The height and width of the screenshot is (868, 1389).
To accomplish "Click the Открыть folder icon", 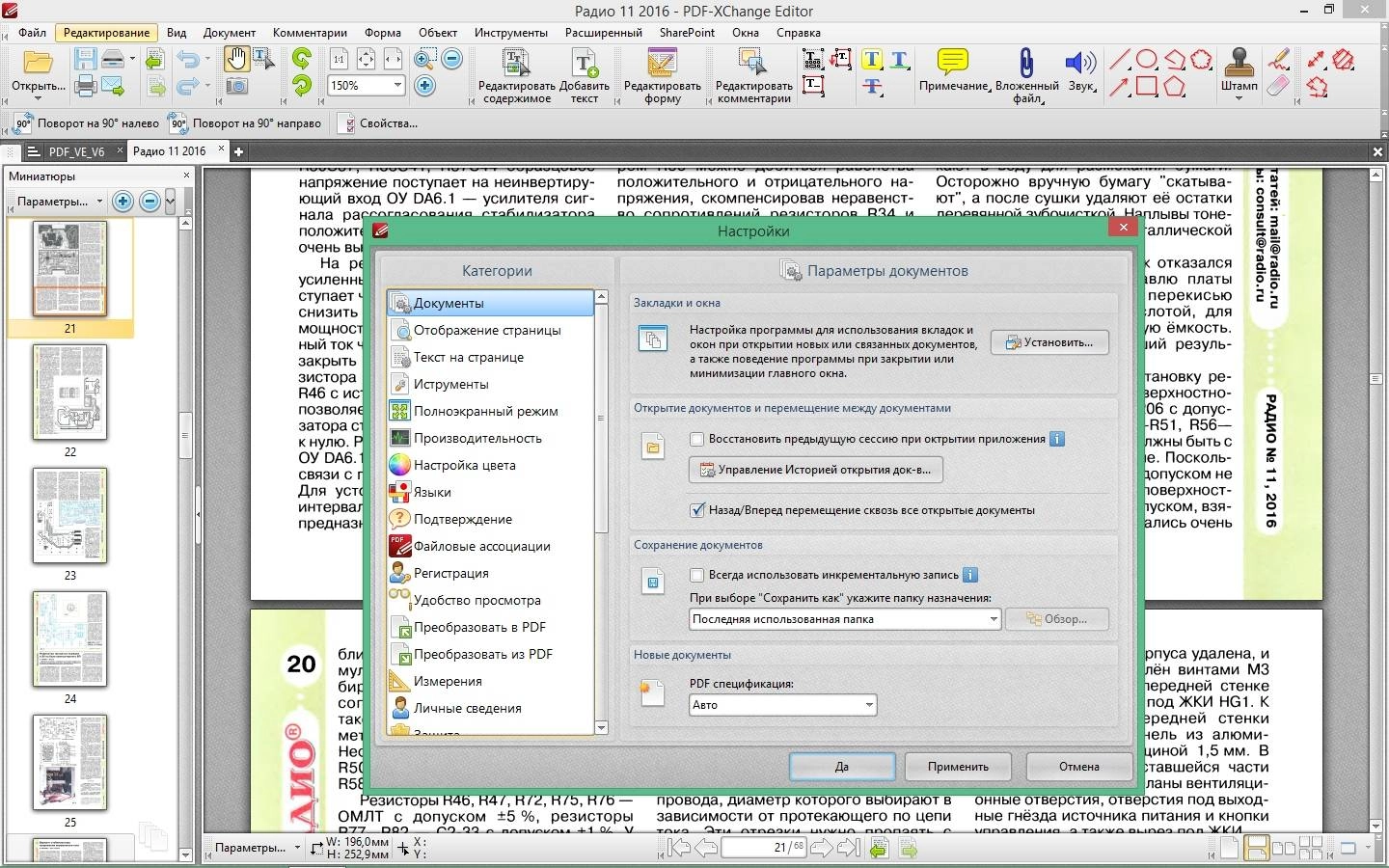I will [38, 64].
